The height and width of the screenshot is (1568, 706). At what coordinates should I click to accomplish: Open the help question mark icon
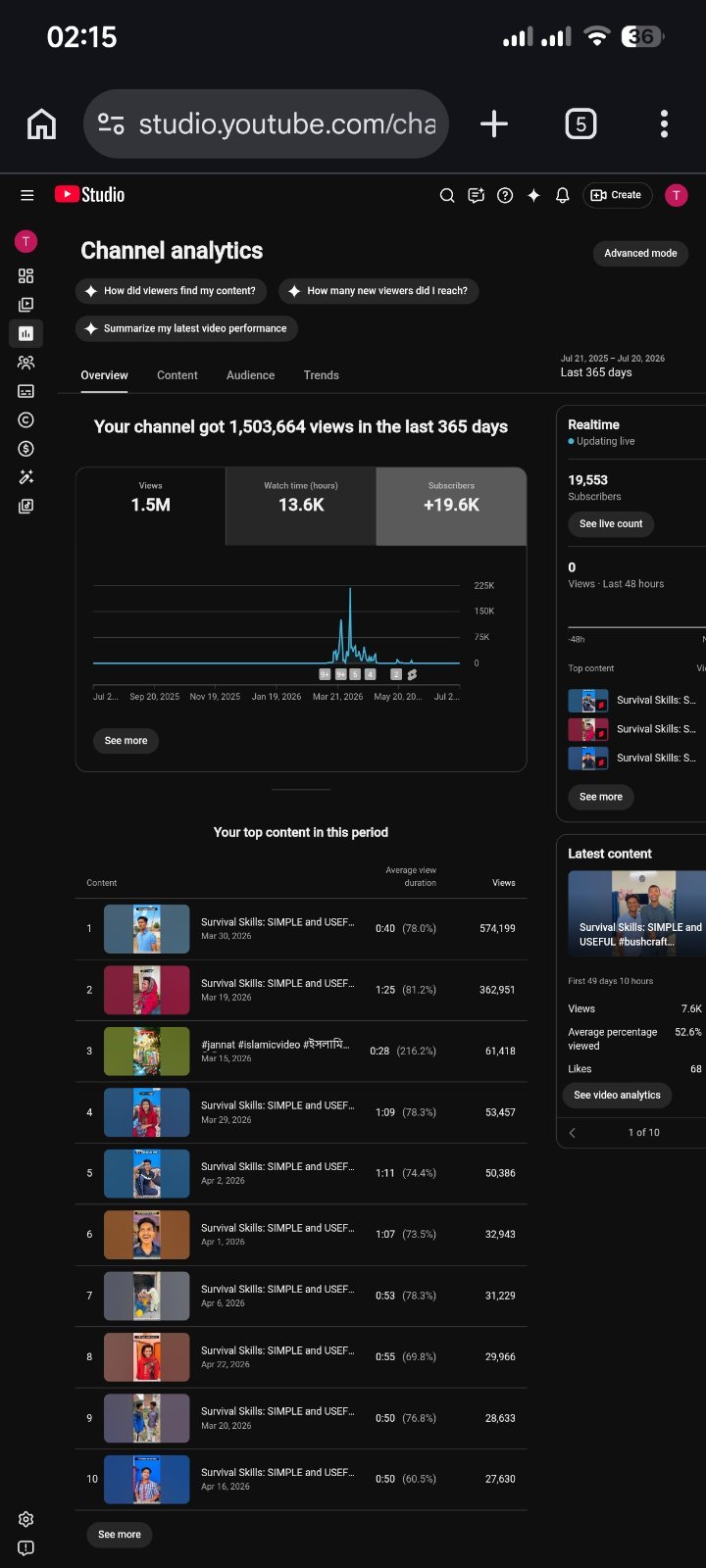[505, 195]
